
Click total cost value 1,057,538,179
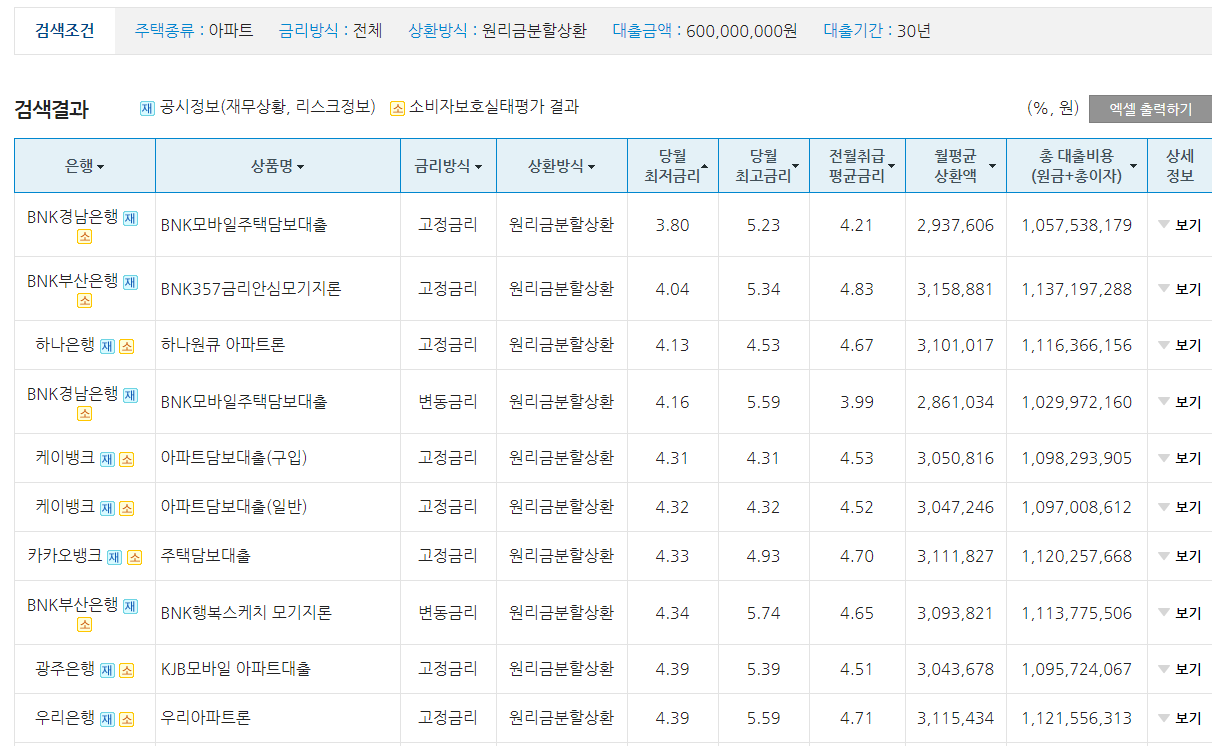(x=1077, y=225)
